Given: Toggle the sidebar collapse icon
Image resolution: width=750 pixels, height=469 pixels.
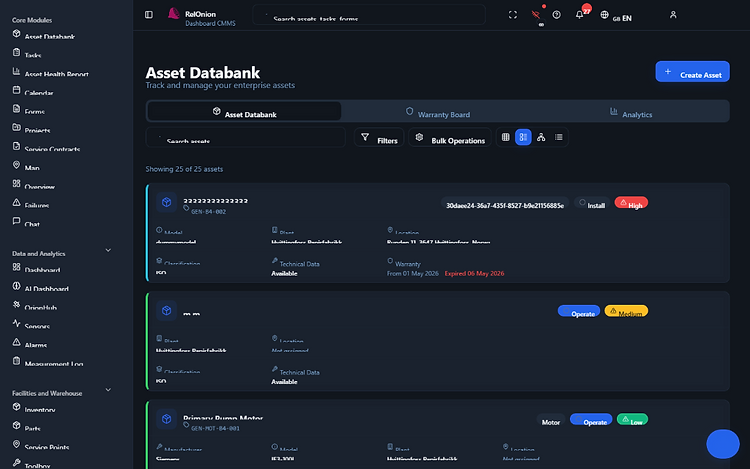Looking at the screenshot, I should point(149,15).
